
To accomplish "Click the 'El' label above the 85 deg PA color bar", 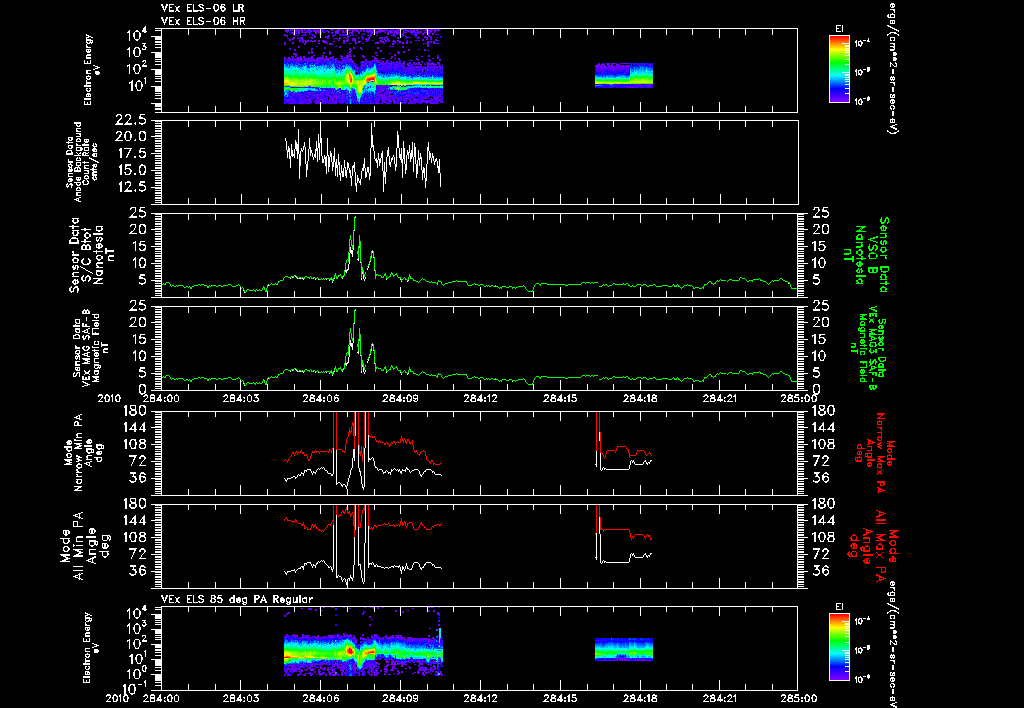I will (x=839, y=607).
